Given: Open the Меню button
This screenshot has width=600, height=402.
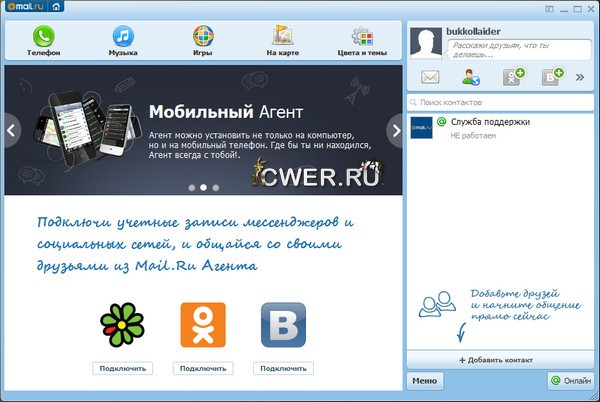Looking at the screenshot, I should click(x=424, y=381).
